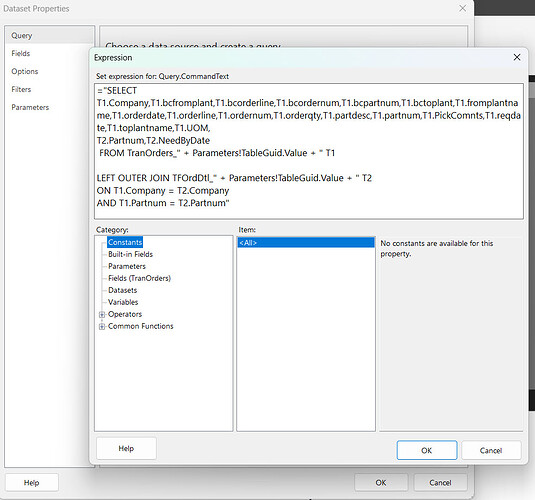
Task: Cancel the Expression dialog
Action: (491, 450)
